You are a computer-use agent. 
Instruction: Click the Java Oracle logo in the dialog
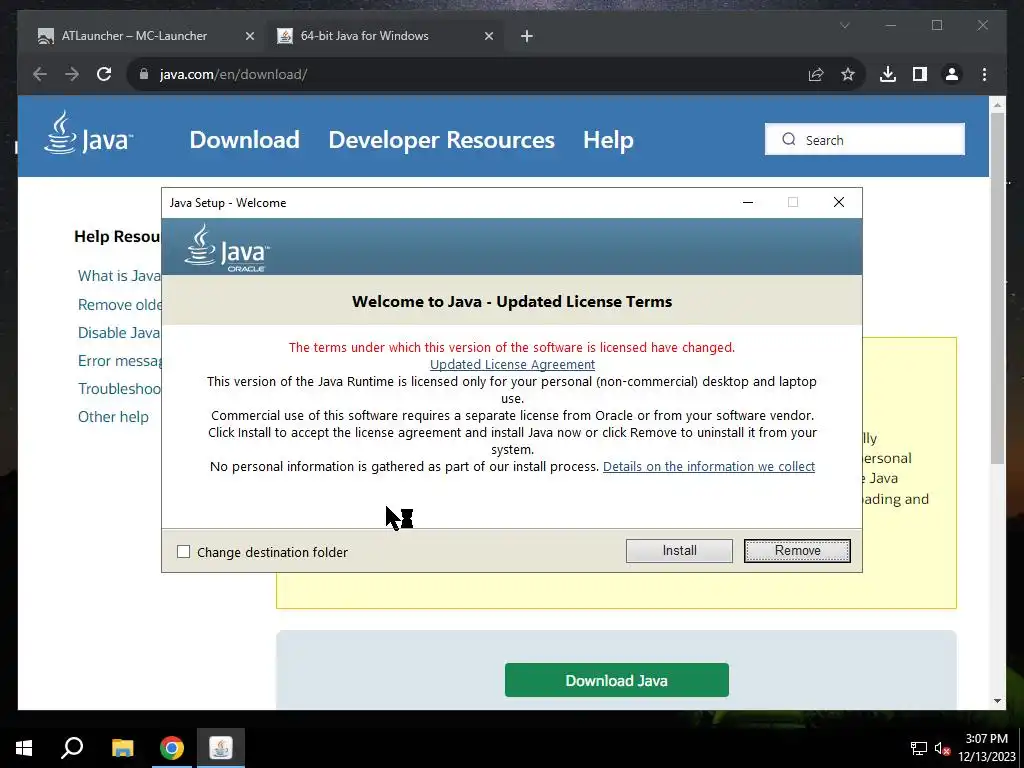(226, 248)
